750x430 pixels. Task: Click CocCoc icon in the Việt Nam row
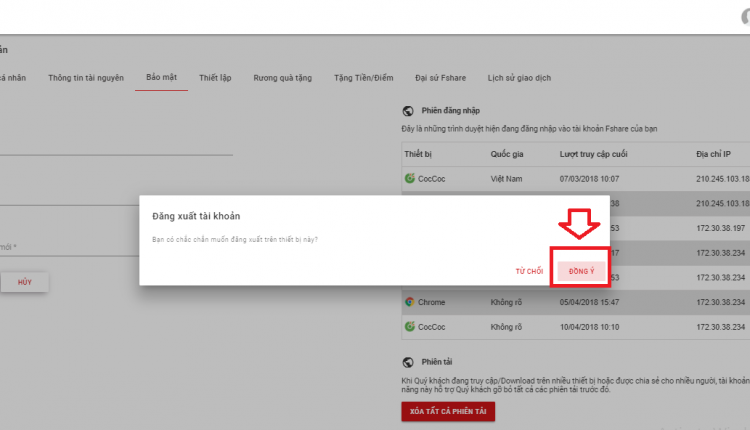point(409,178)
